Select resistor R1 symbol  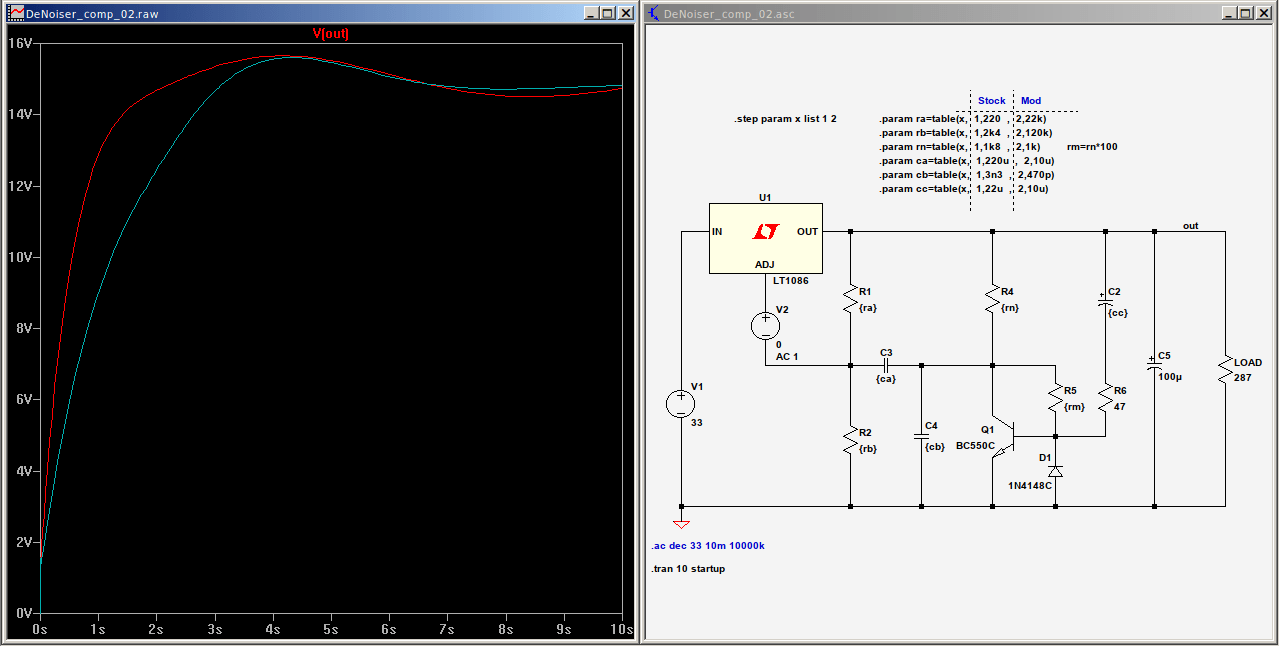pyautogui.click(x=850, y=299)
